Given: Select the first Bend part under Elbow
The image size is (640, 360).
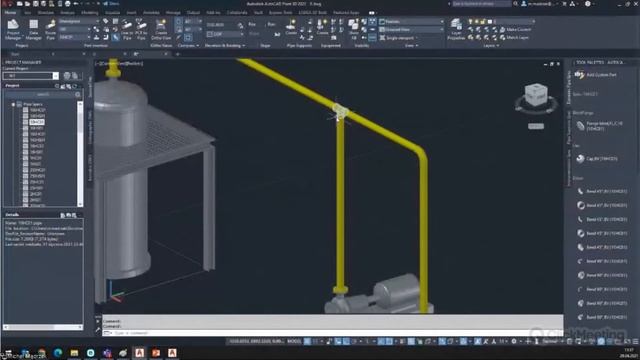Looking at the screenshot, I should tap(601, 191).
